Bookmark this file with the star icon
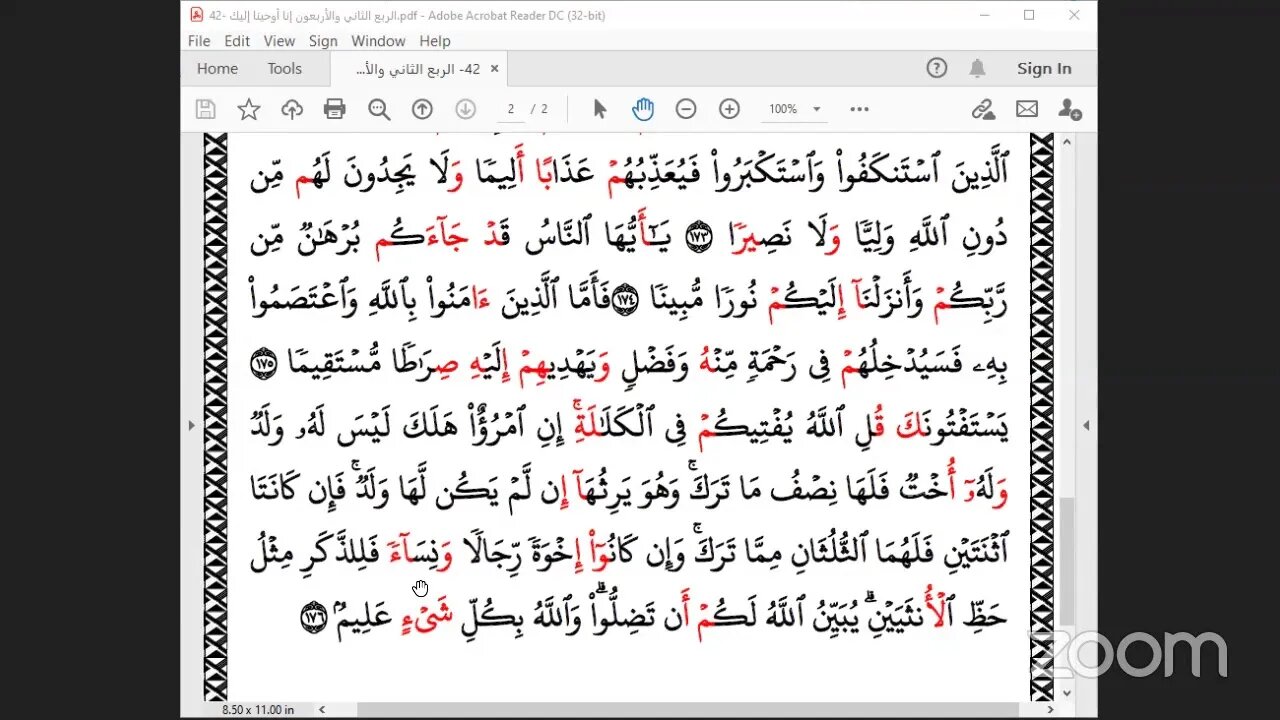The width and height of the screenshot is (1280, 720). (x=248, y=109)
